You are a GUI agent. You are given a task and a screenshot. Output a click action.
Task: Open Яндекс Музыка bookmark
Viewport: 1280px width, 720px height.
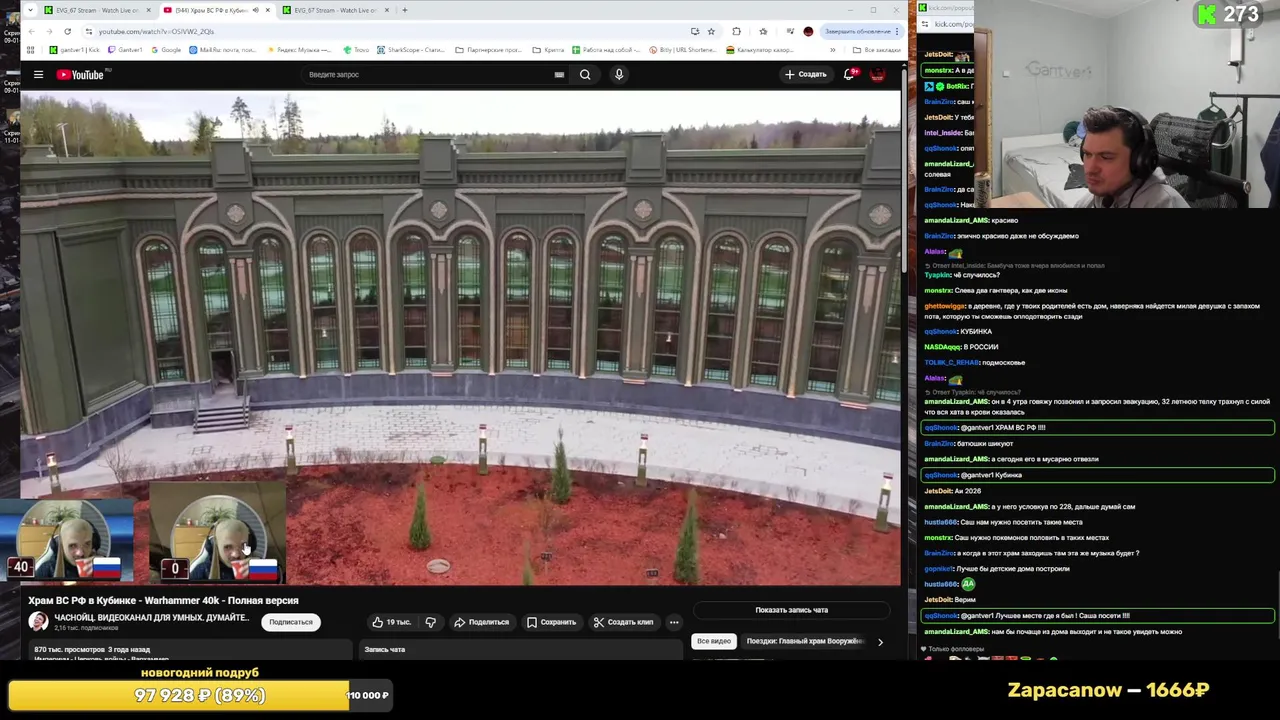click(299, 50)
